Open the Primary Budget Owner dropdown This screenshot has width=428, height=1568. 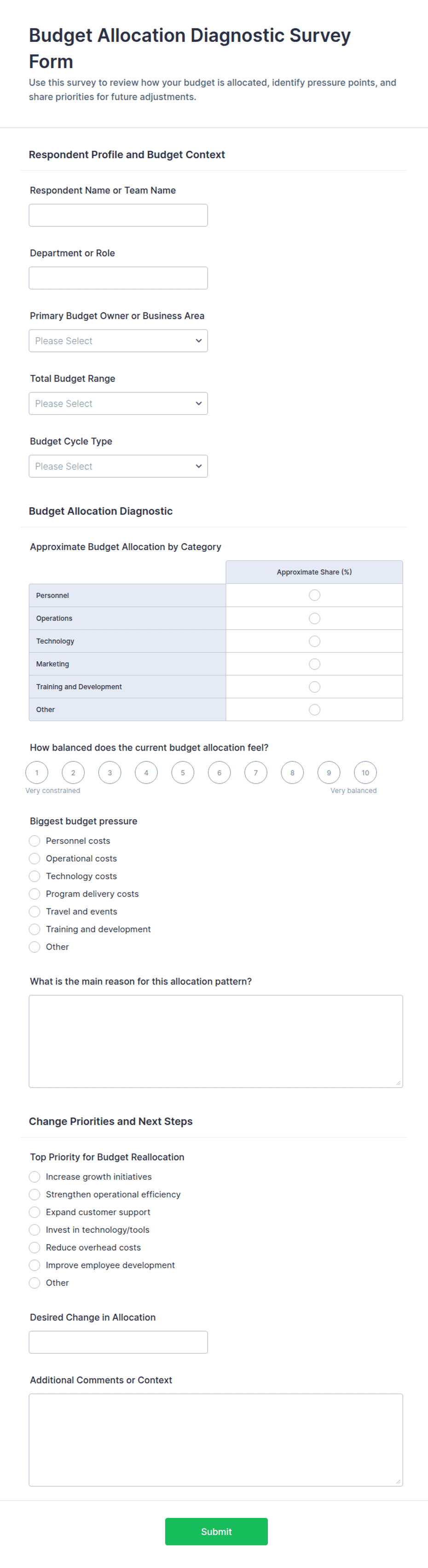pyautogui.click(x=118, y=341)
